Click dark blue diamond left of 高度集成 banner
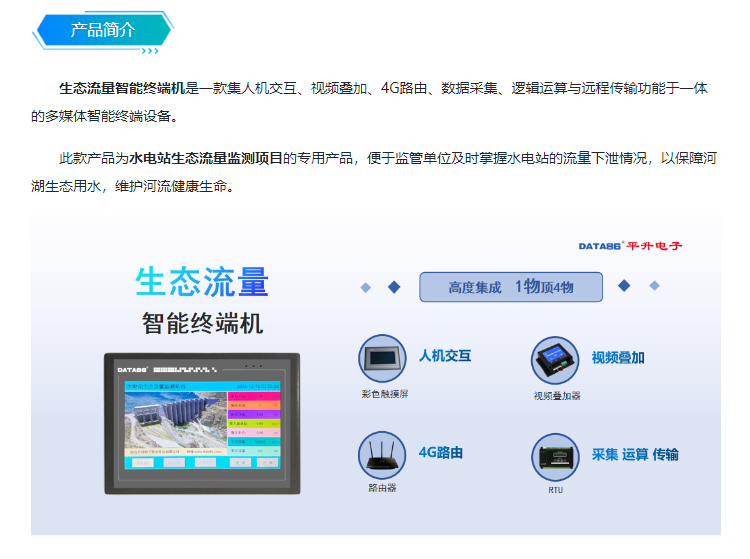750x559 pixels. (393, 287)
